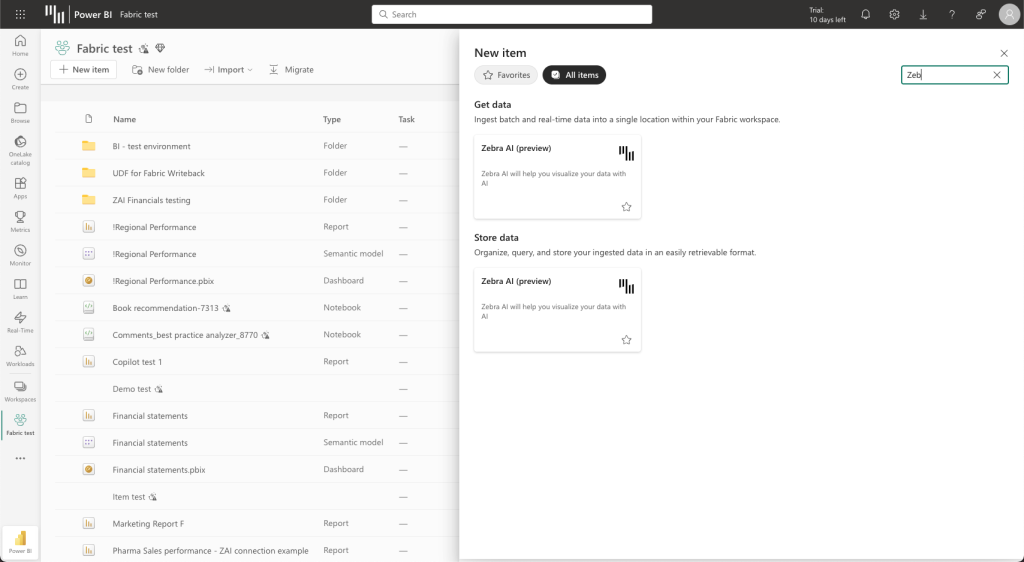The width and height of the screenshot is (1024, 562).
Task: Open the settings gear icon
Action: click(894, 14)
